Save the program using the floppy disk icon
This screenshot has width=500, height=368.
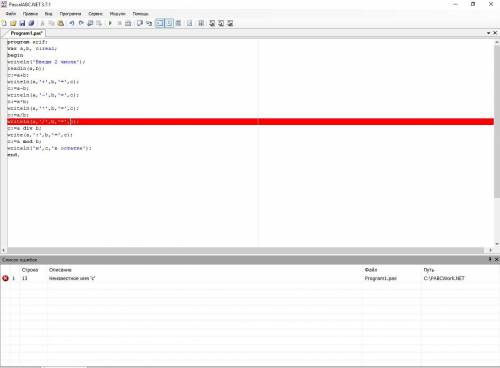[x=22, y=23]
